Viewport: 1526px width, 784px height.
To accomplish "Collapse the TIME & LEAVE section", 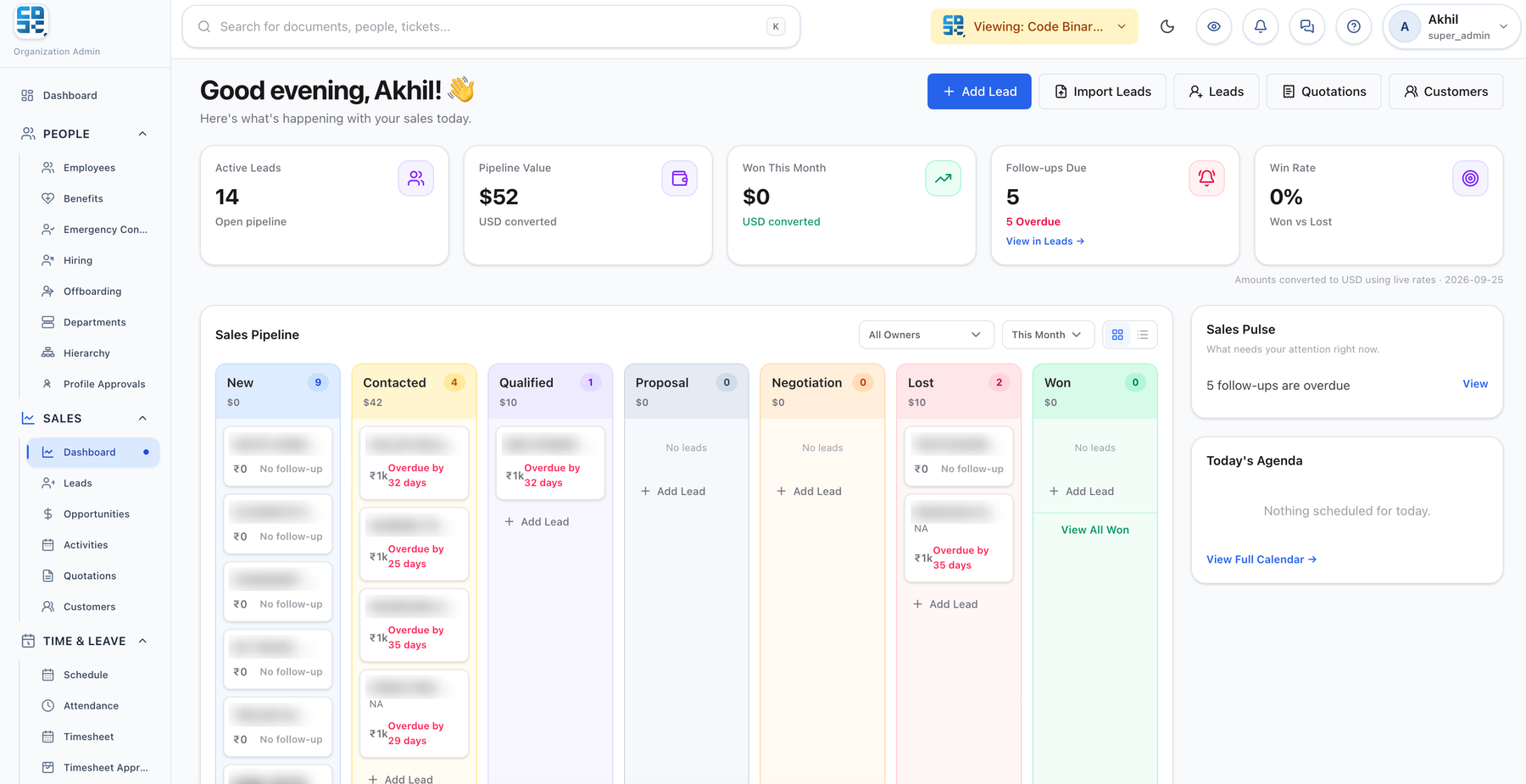I will 142,641.
